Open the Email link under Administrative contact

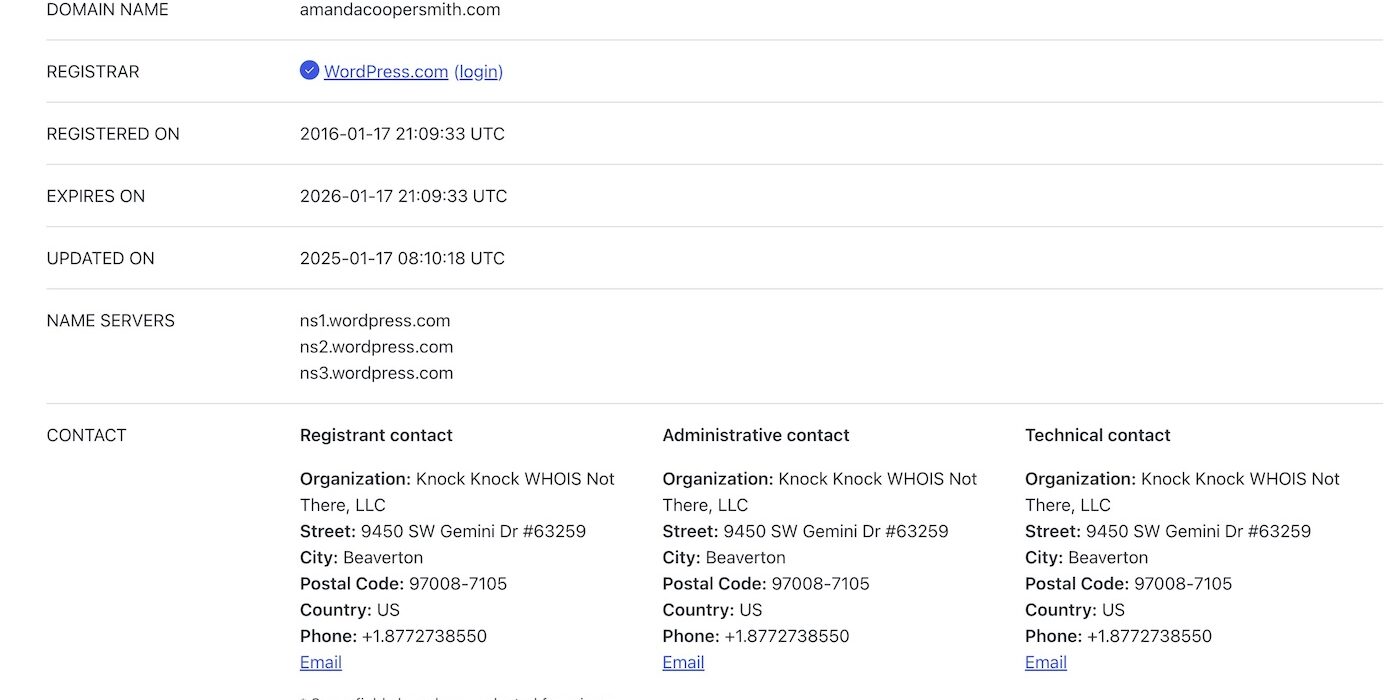[683, 662]
